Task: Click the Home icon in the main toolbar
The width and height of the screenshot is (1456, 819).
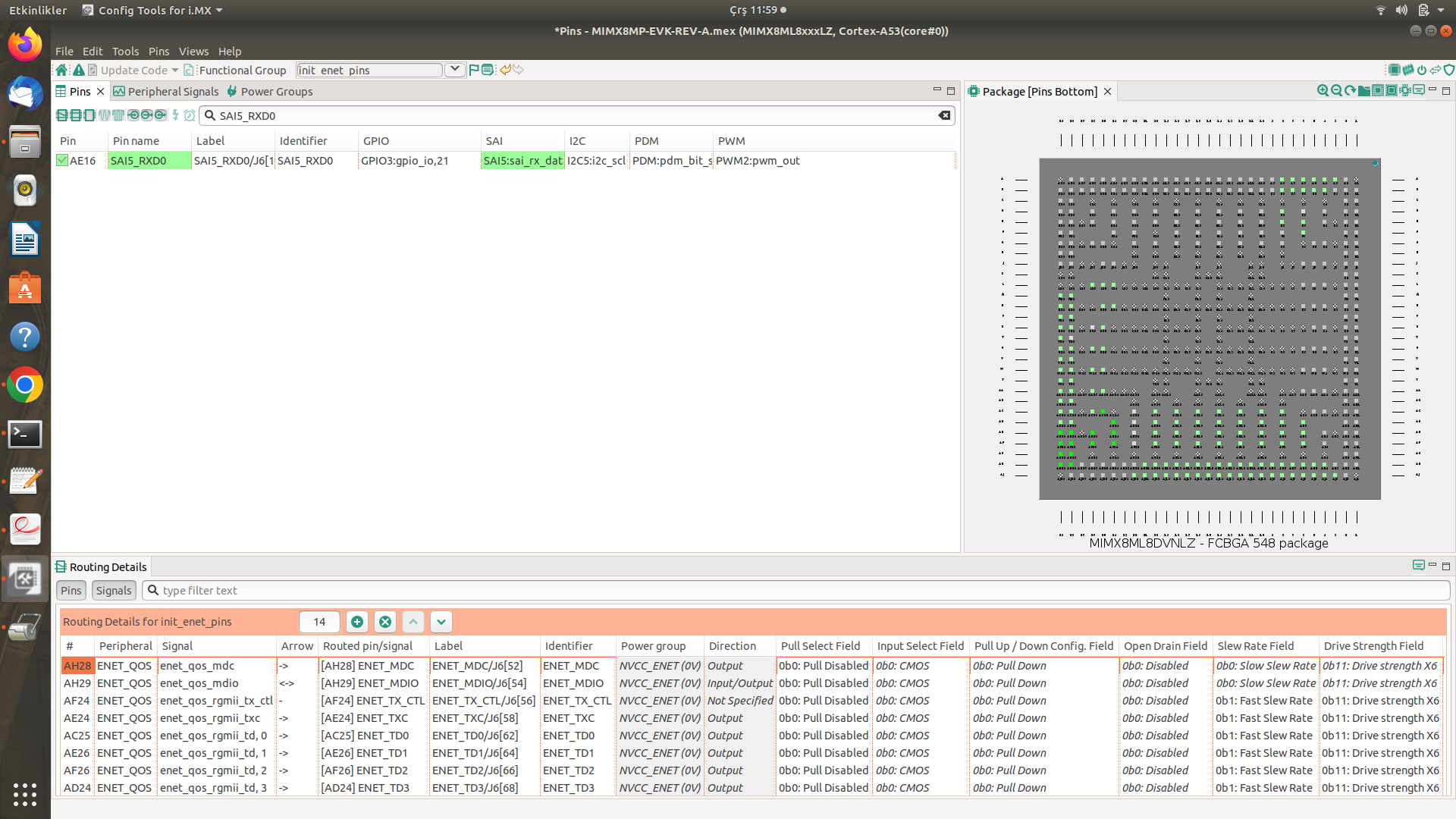Action: pyautogui.click(x=61, y=70)
